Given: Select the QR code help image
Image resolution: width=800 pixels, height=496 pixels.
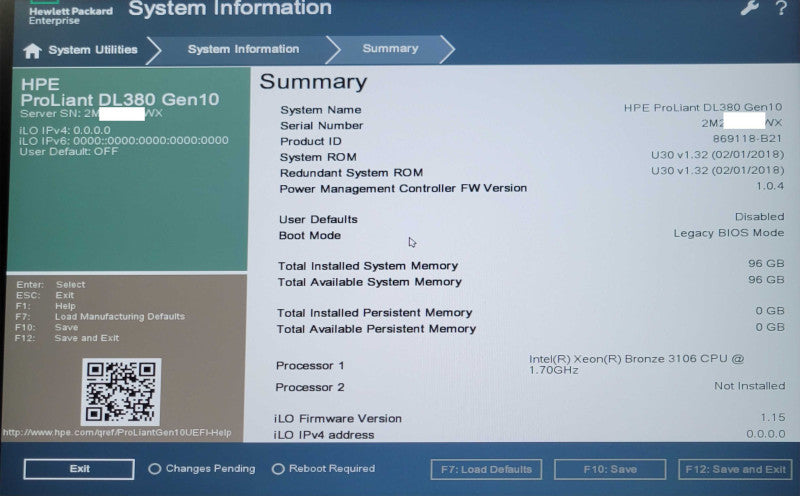Looking at the screenshot, I should click(x=121, y=392).
